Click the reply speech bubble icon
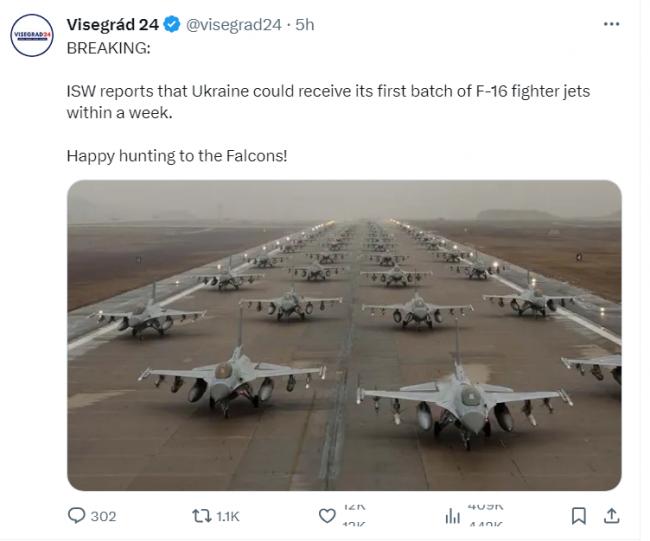Screen dimensions: 650x541 (x=76, y=516)
